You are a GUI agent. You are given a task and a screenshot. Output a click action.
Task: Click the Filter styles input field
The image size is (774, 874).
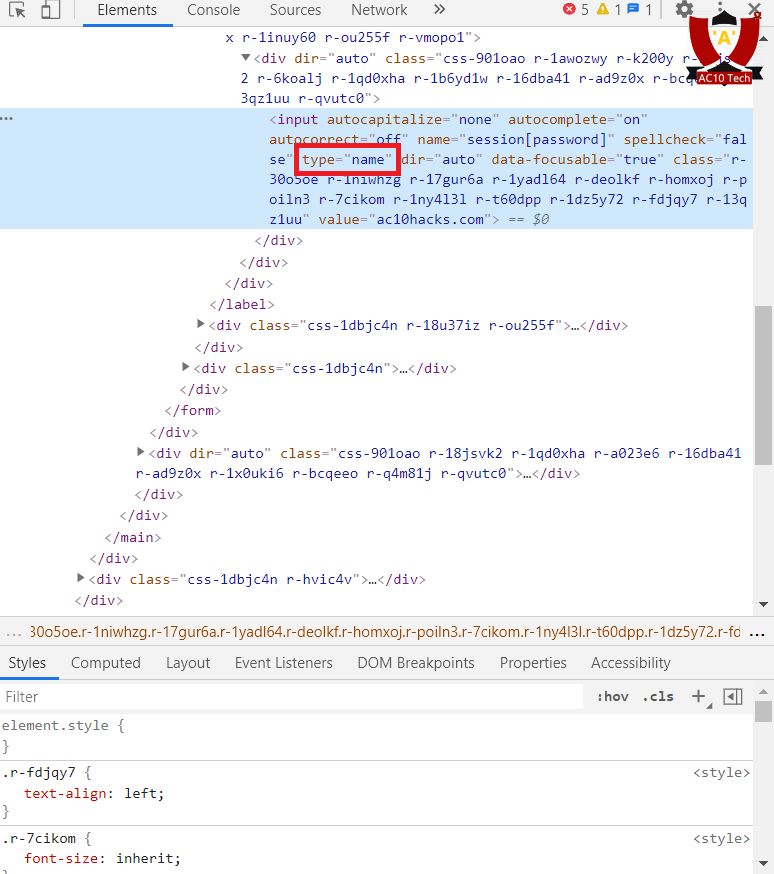[x=291, y=697]
